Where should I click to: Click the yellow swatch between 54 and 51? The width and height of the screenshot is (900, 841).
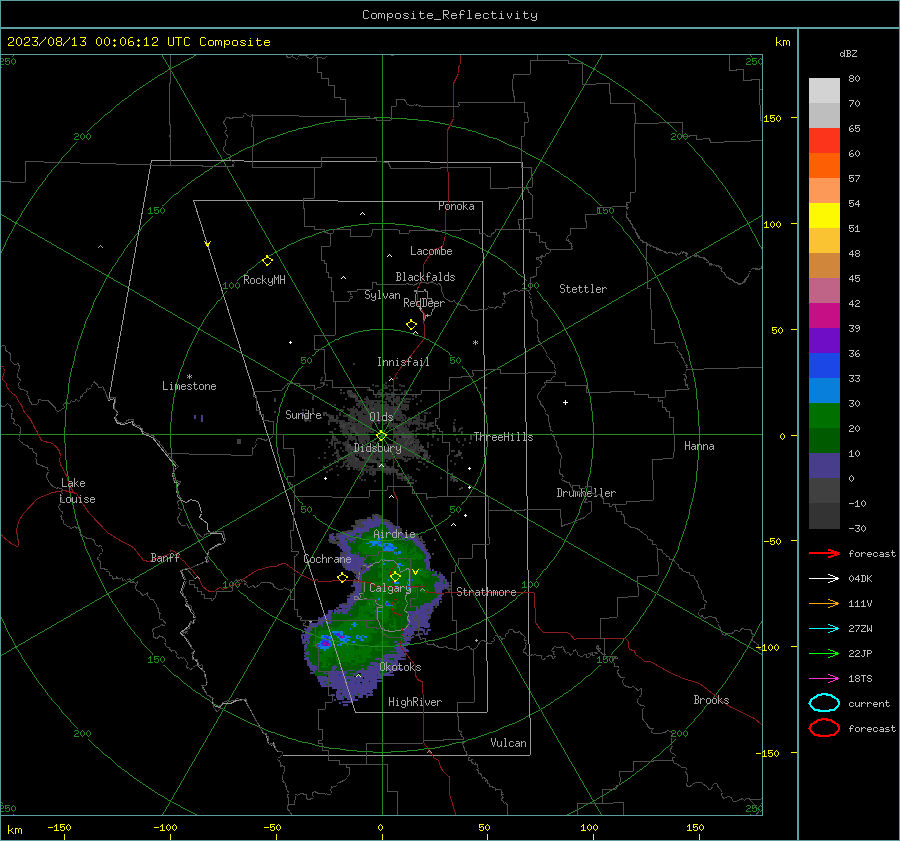tap(824, 216)
